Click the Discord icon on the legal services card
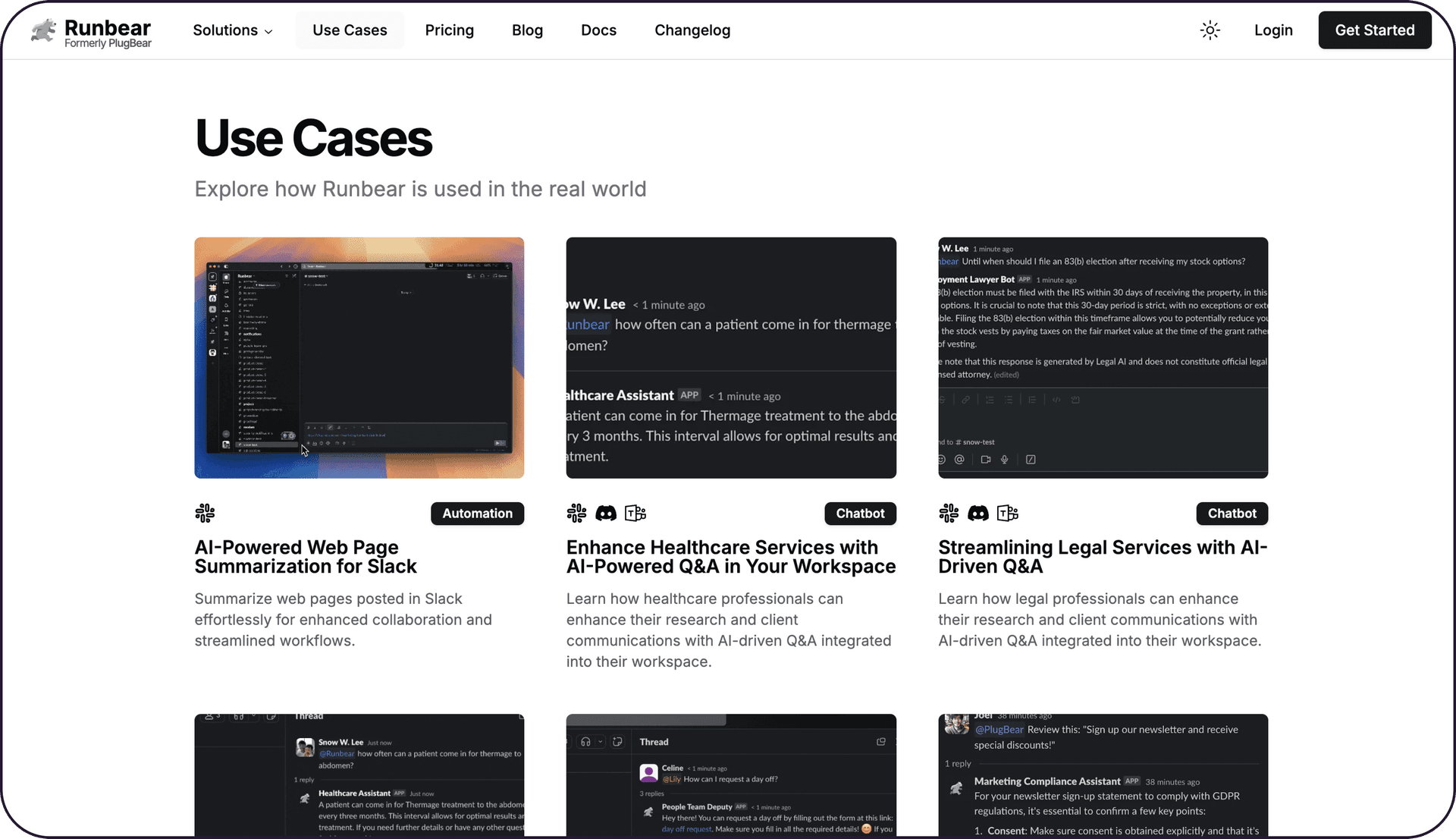The width and height of the screenshot is (1456, 839). point(978,514)
